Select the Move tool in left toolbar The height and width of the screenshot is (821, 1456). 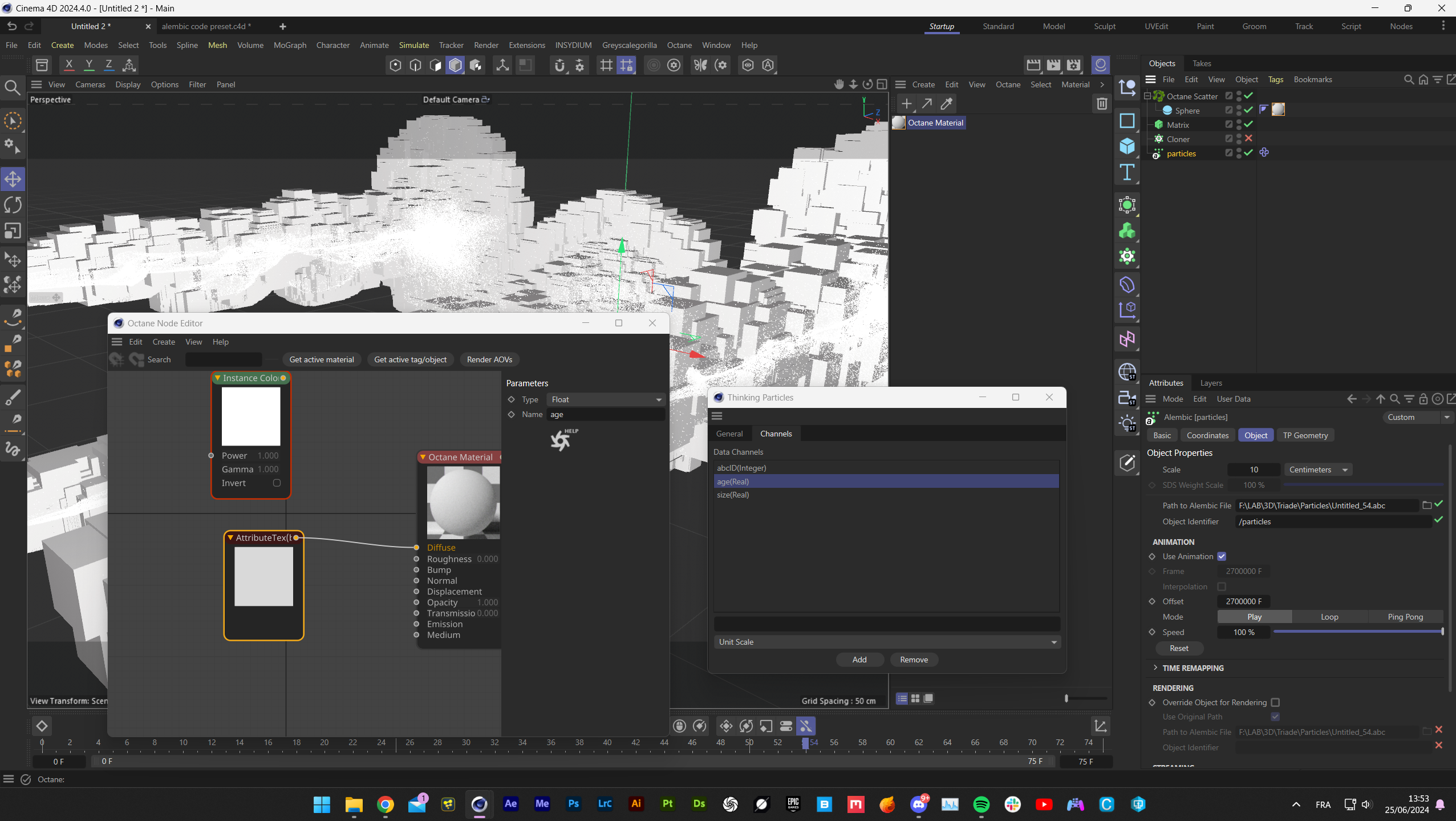[x=13, y=179]
